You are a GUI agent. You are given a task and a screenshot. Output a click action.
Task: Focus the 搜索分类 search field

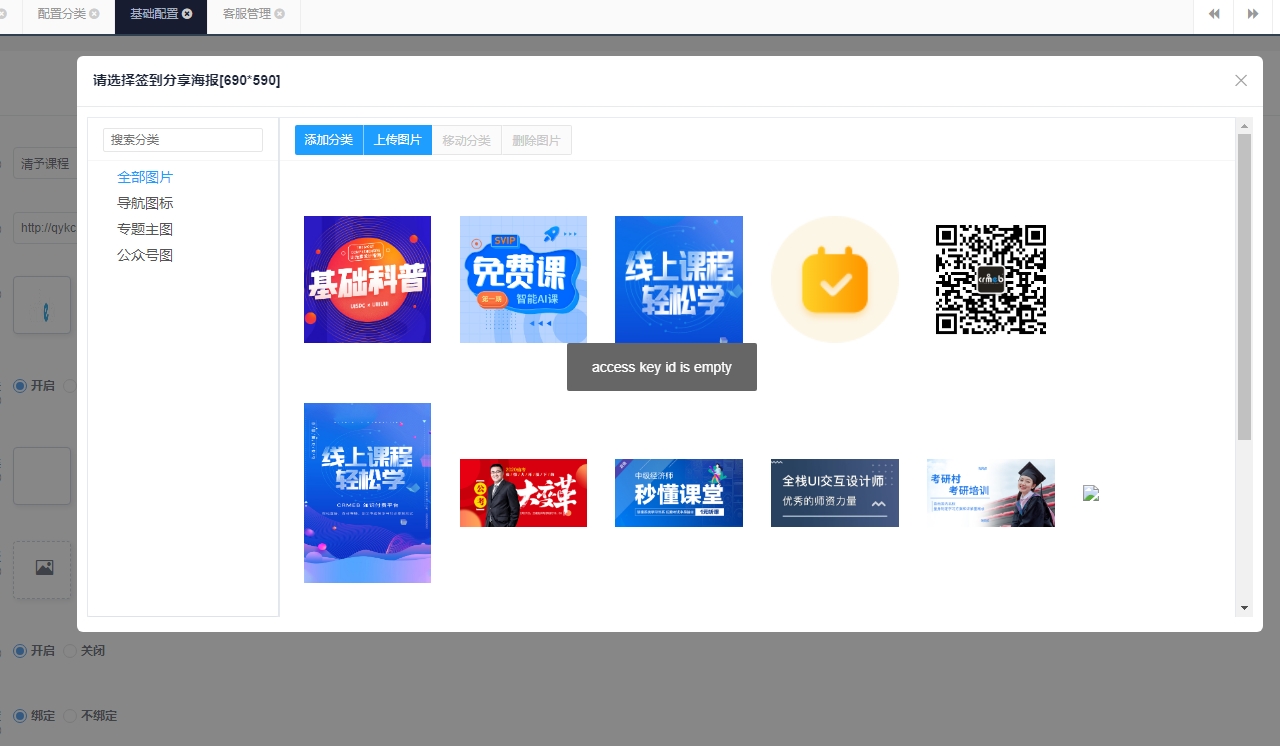click(183, 140)
